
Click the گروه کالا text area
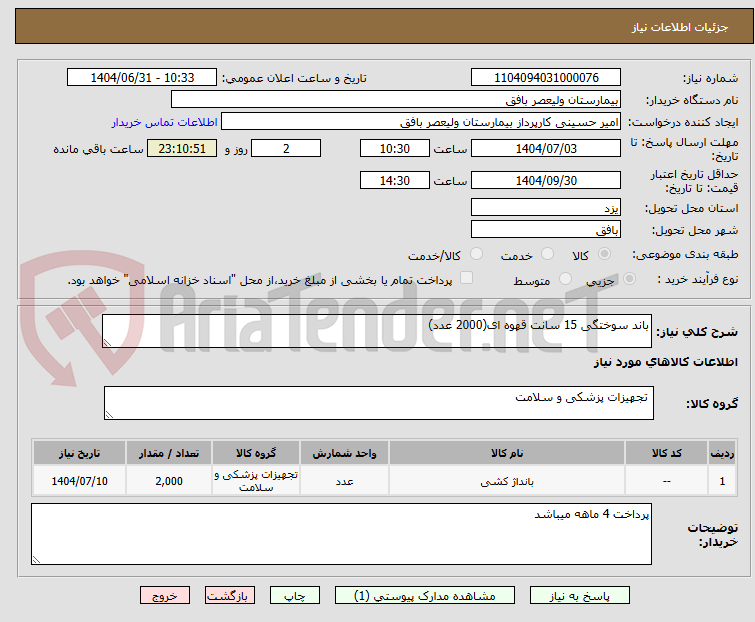(379, 403)
